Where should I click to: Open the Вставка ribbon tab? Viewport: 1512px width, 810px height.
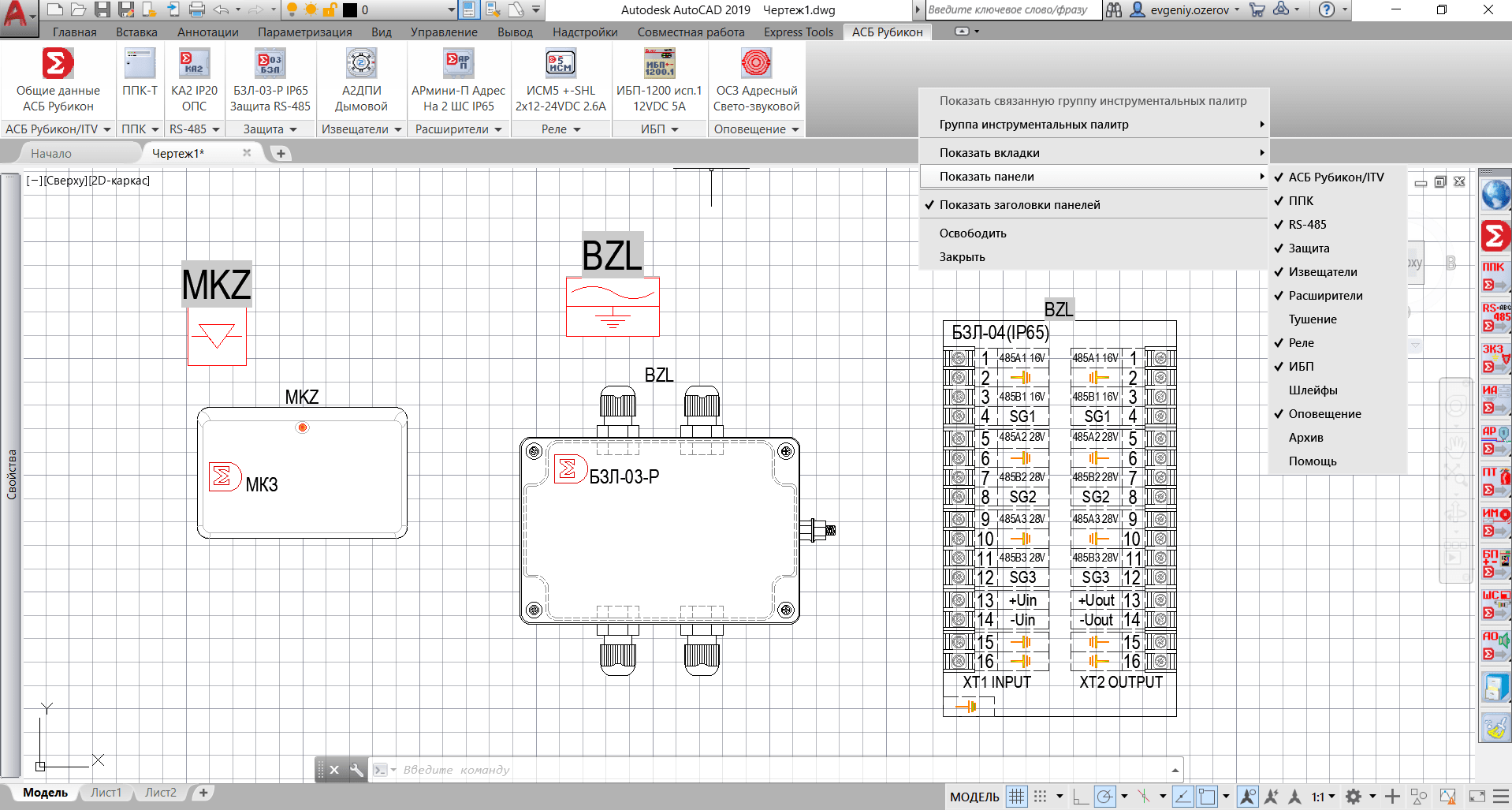(x=136, y=32)
